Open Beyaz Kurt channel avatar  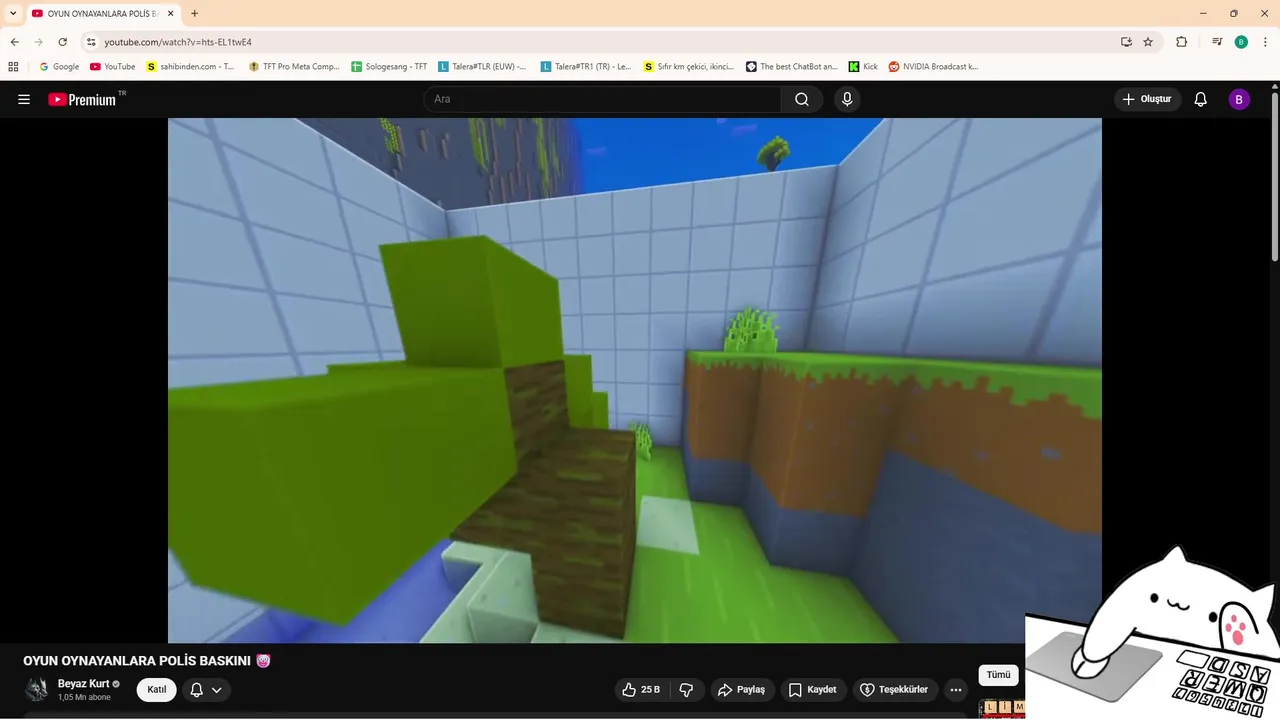point(37,689)
